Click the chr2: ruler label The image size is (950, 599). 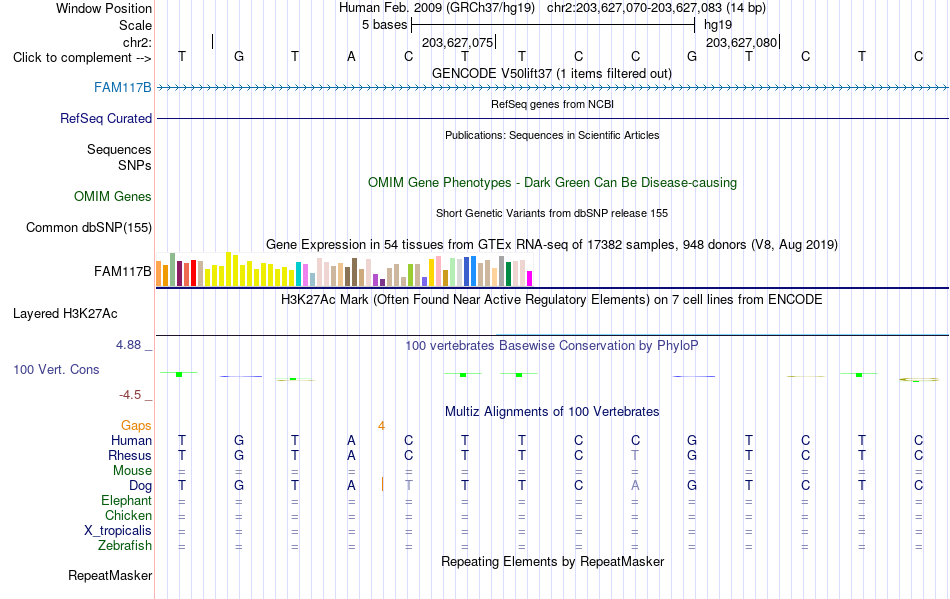tap(138, 42)
